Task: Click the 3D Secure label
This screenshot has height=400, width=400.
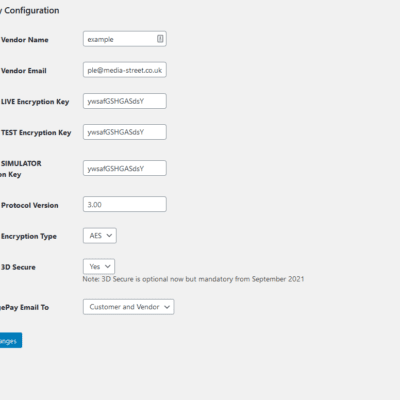Action: 18,267
